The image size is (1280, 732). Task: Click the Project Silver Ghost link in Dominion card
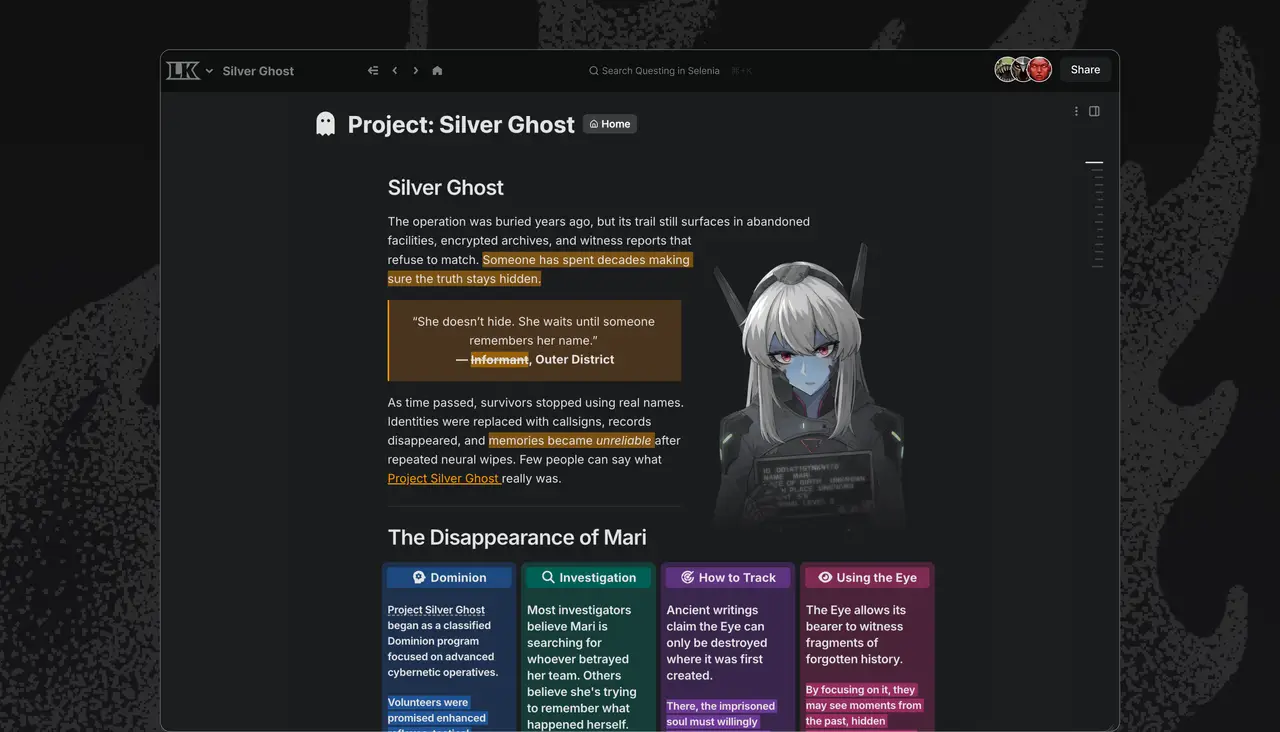(436, 610)
